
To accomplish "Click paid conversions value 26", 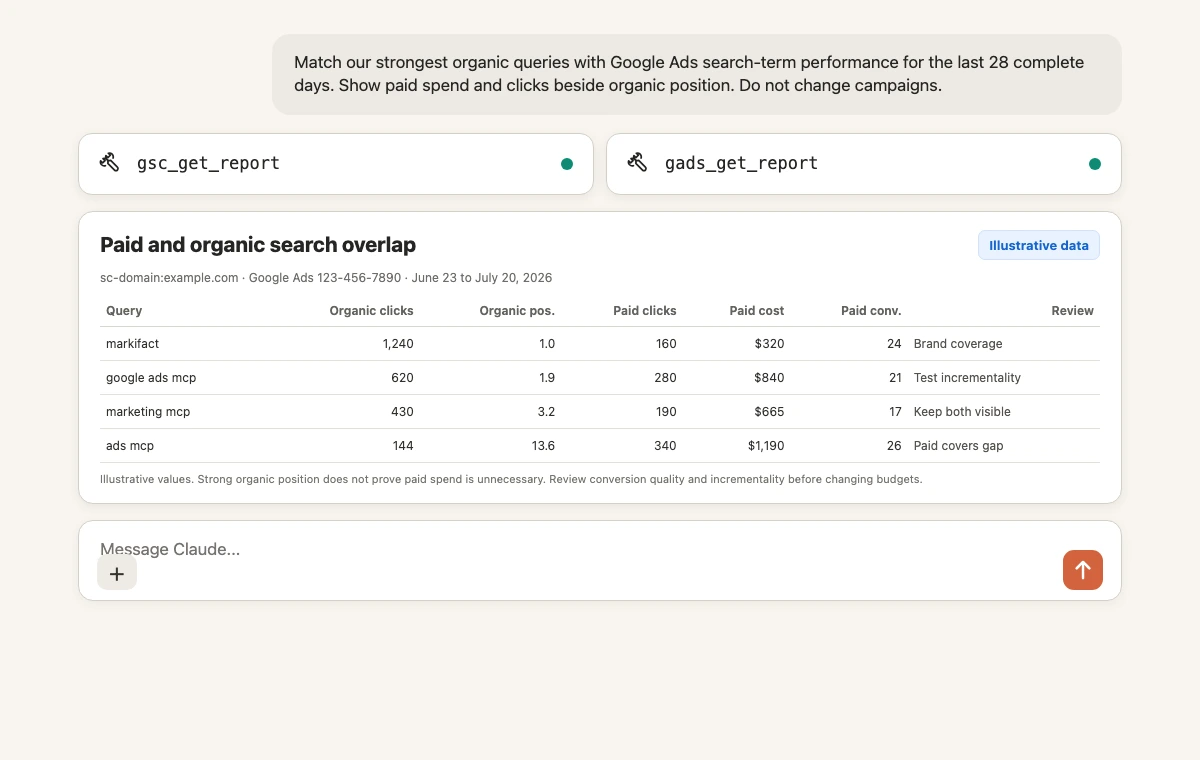I will click(894, 446).
